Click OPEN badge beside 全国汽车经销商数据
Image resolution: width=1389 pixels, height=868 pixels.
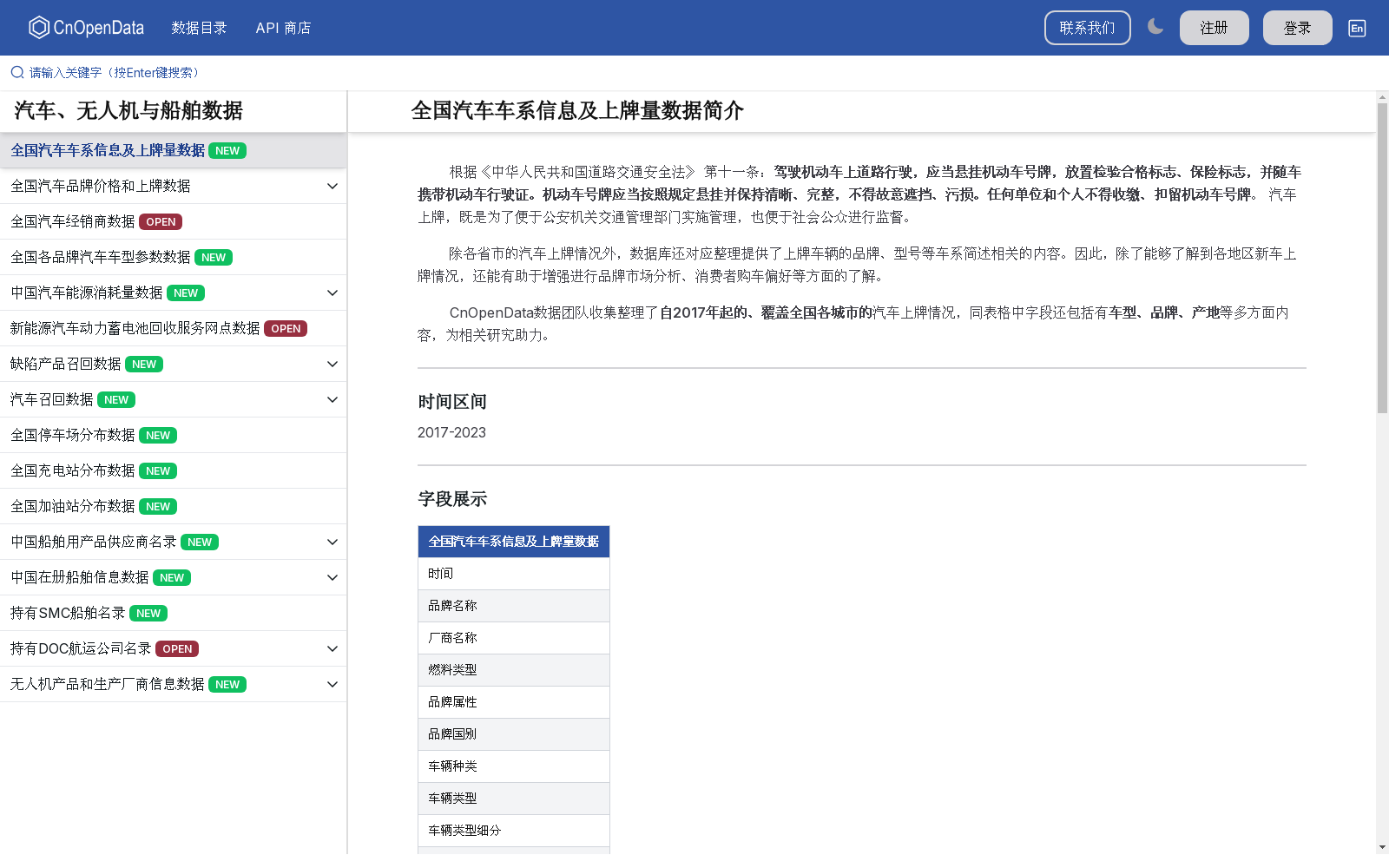(161, 222)
